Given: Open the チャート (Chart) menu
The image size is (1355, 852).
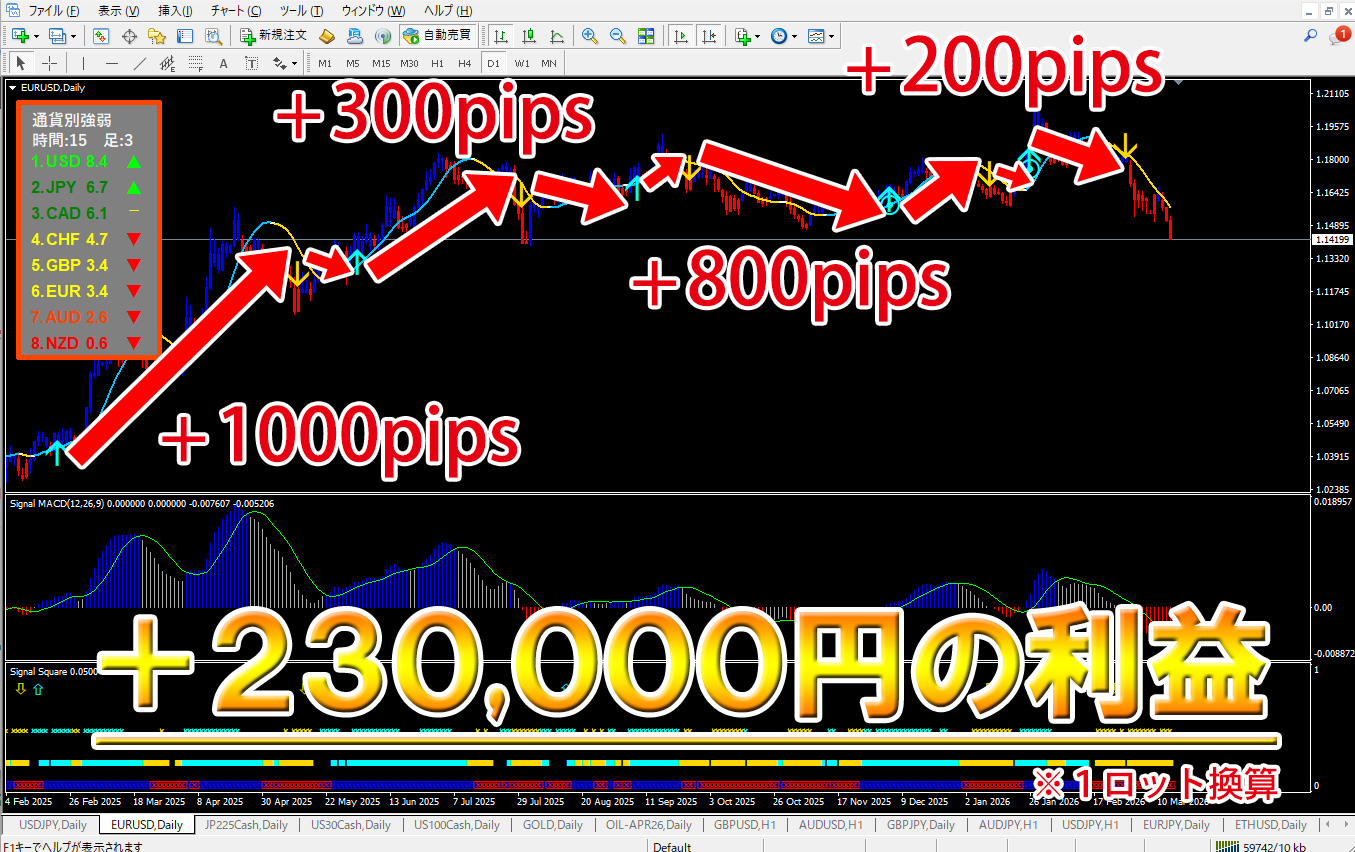Looking at the screenshot, I should (x=235, y=11).
